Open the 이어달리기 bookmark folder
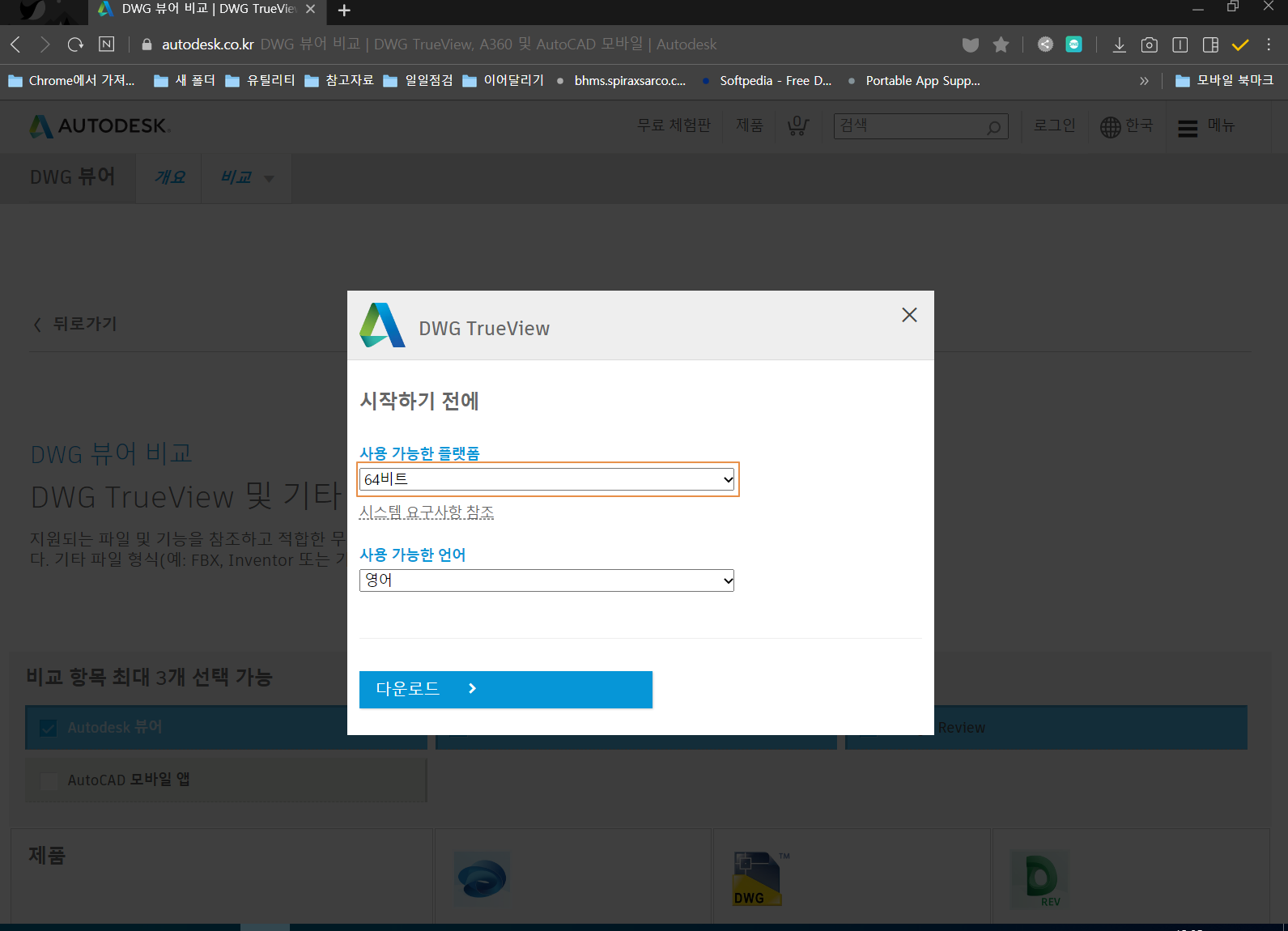This screenshot has height=931, width=1288. [503, 81]
